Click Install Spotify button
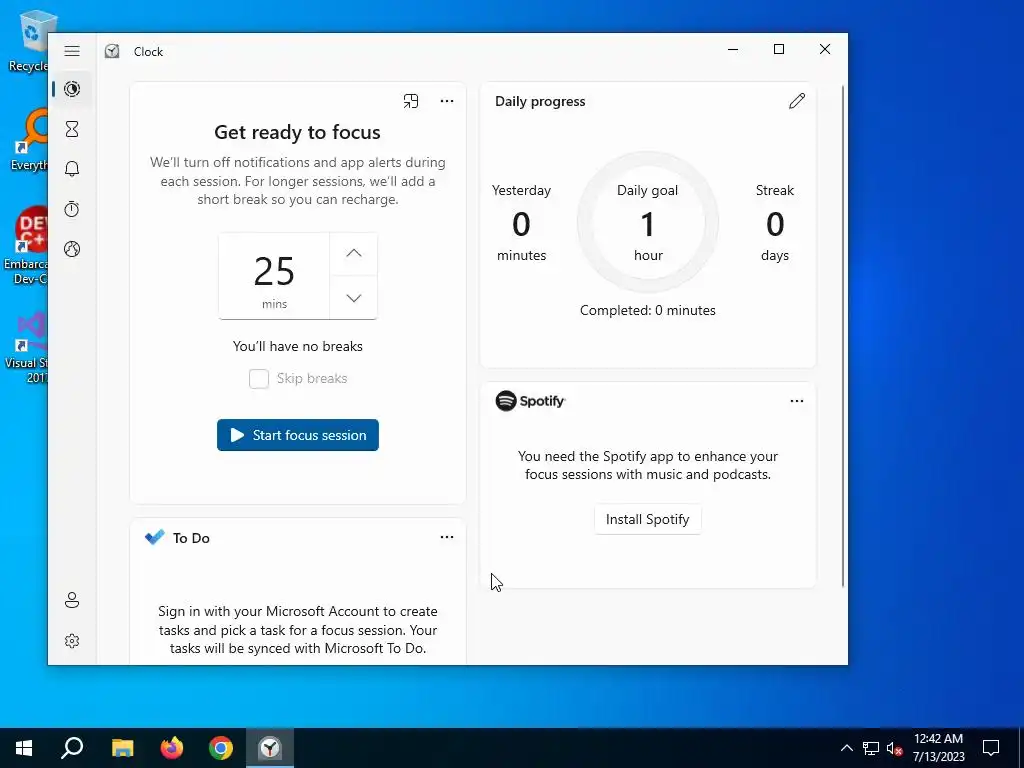Screen dimensions: 1024x768 (x=647, y=519)
